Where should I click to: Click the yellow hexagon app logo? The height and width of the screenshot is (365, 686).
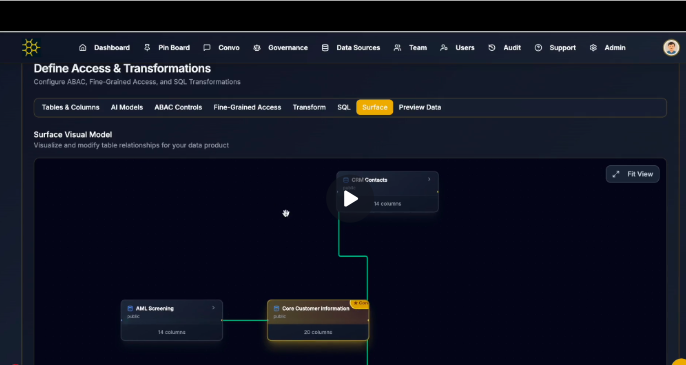click(31, 47)
